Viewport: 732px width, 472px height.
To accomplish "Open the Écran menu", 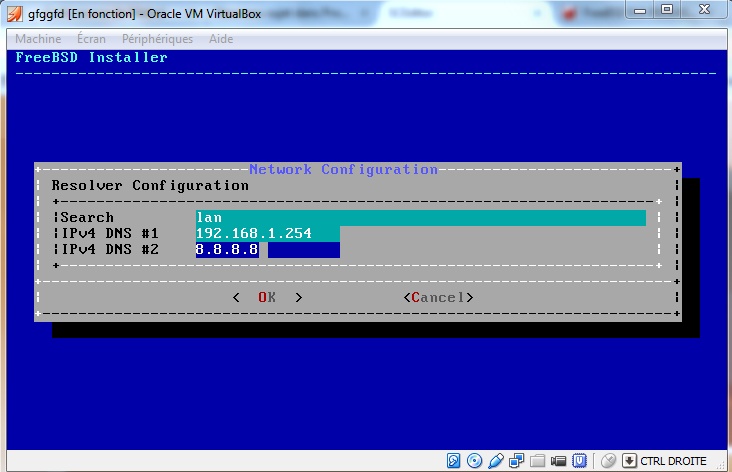I will [x=92, y=38].
